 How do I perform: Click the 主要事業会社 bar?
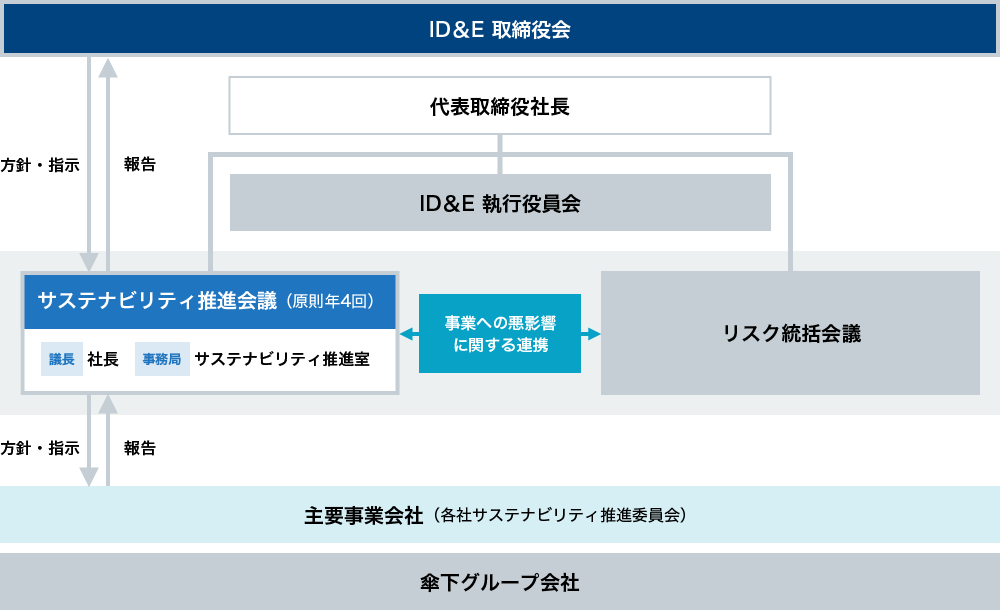tap(500, 514)
